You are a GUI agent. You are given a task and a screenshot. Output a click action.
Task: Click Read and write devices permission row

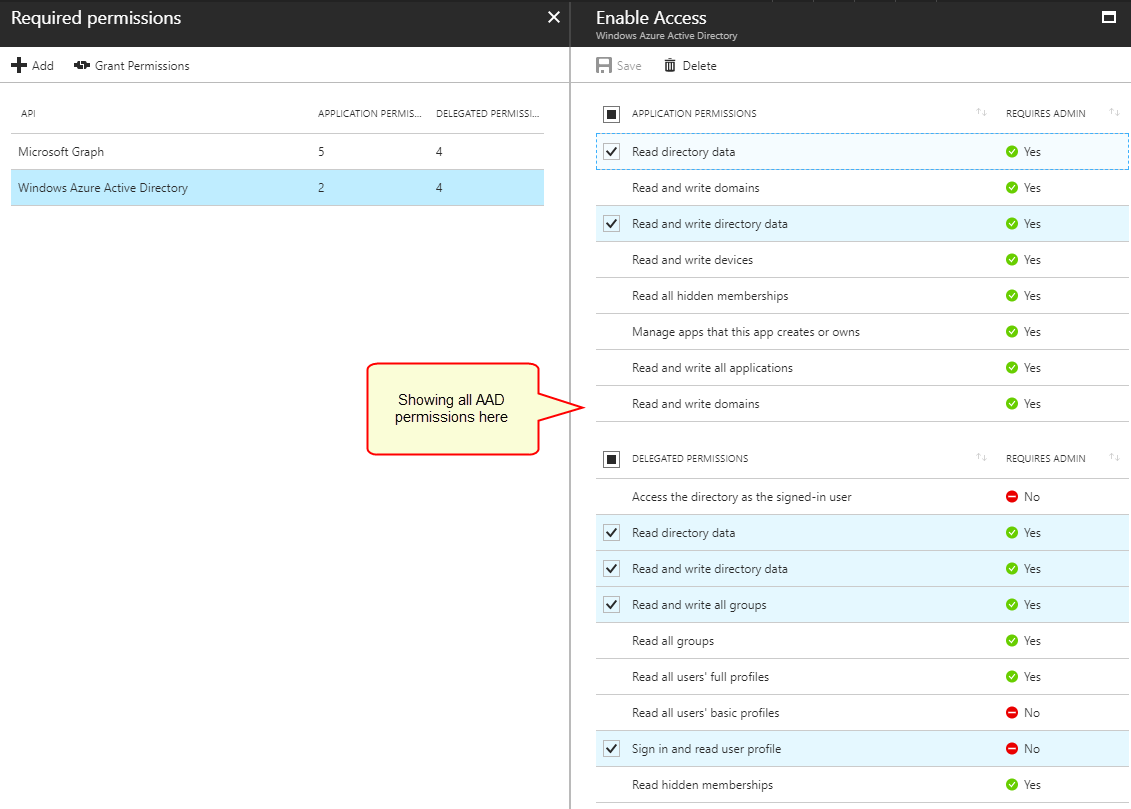click(692, 260)
